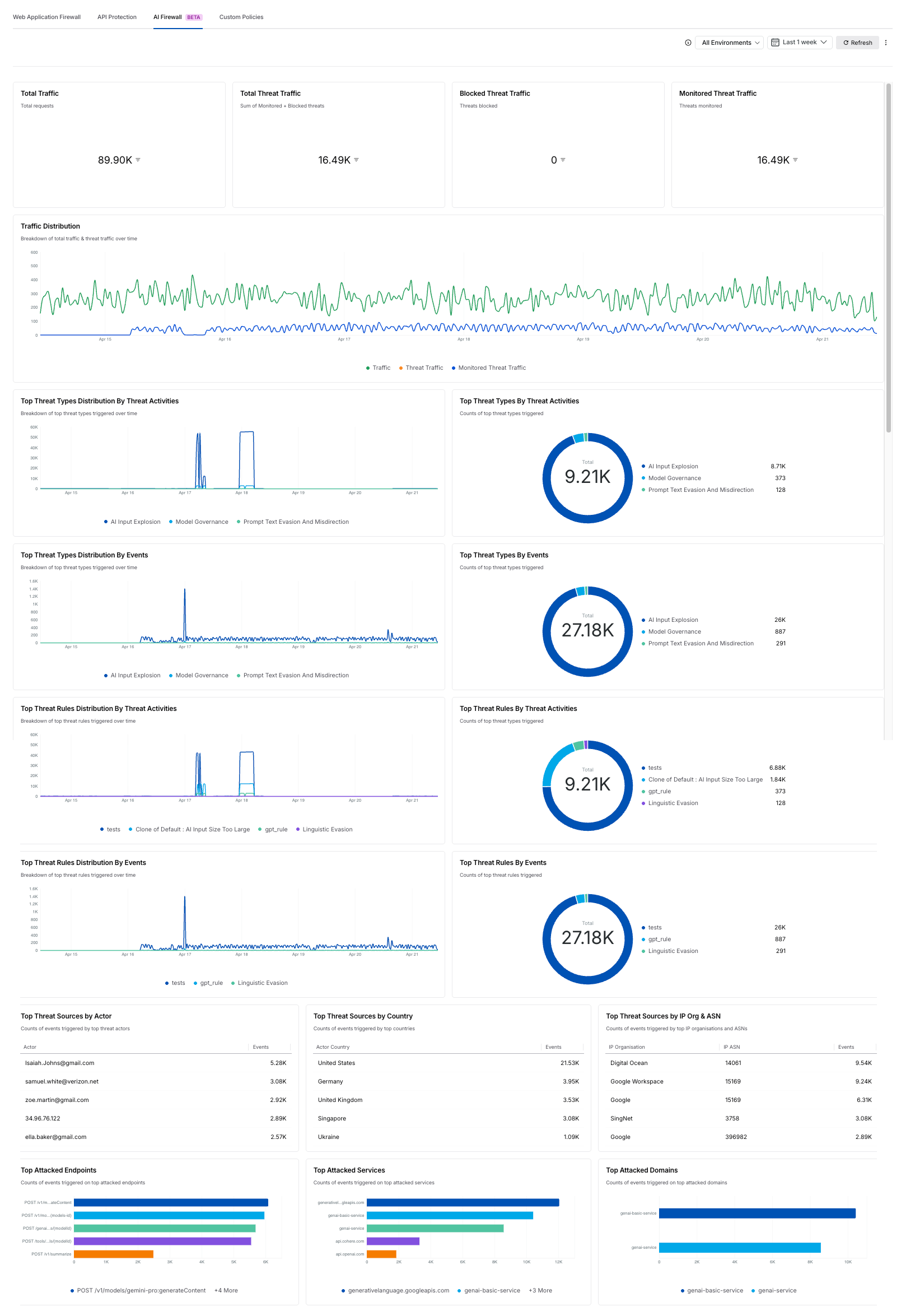Click the filter icon next to Total Threat 16.49K
The width and height of the screenshot is (901, 1316).
point(357,160)
